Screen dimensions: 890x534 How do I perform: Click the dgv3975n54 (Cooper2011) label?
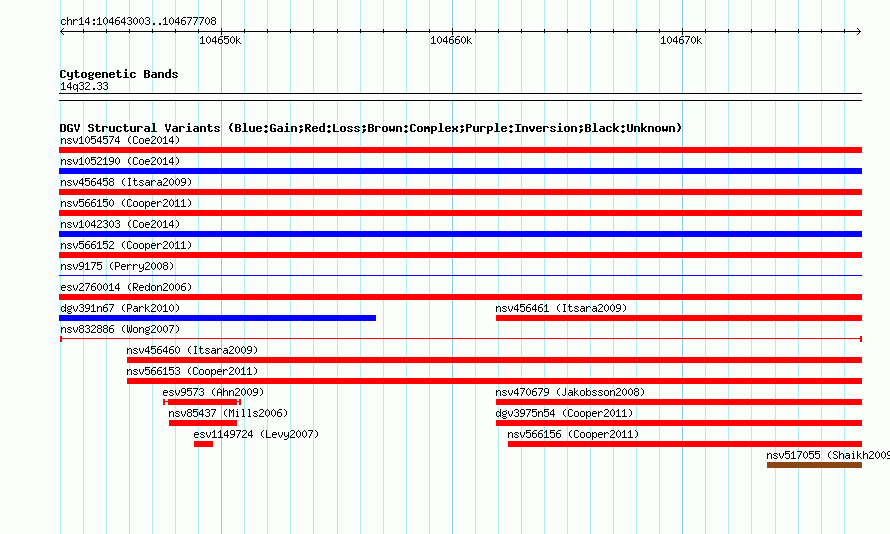(x=564, y=413)
